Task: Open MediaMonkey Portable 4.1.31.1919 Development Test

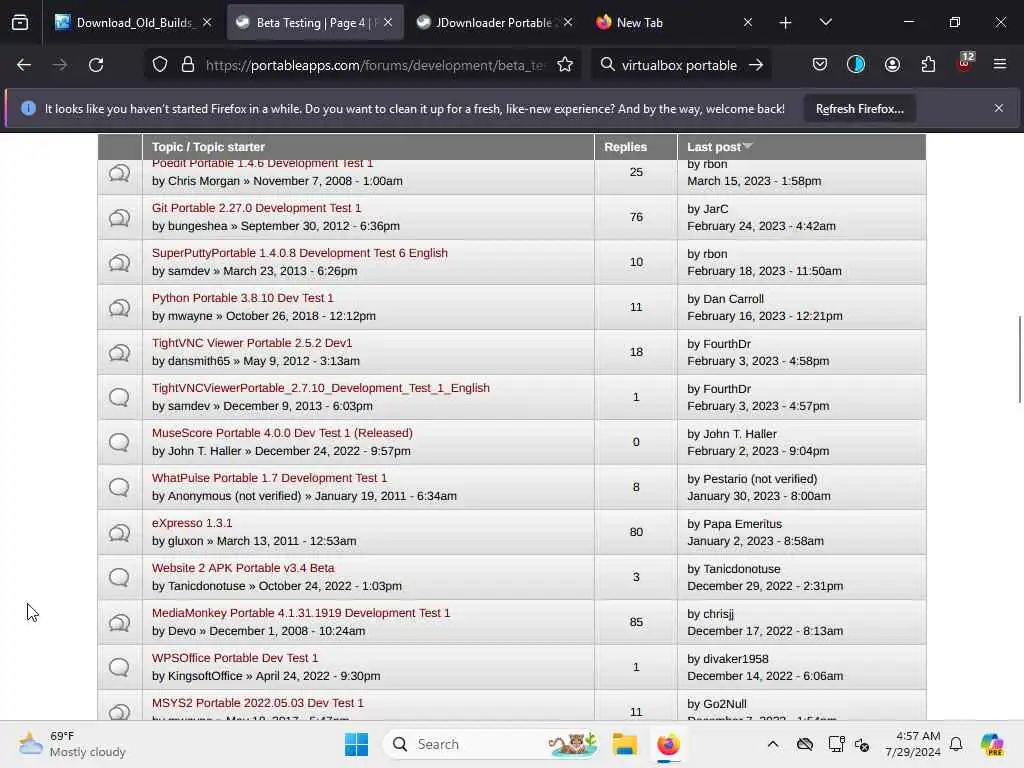Action: [x=301, y=613]
